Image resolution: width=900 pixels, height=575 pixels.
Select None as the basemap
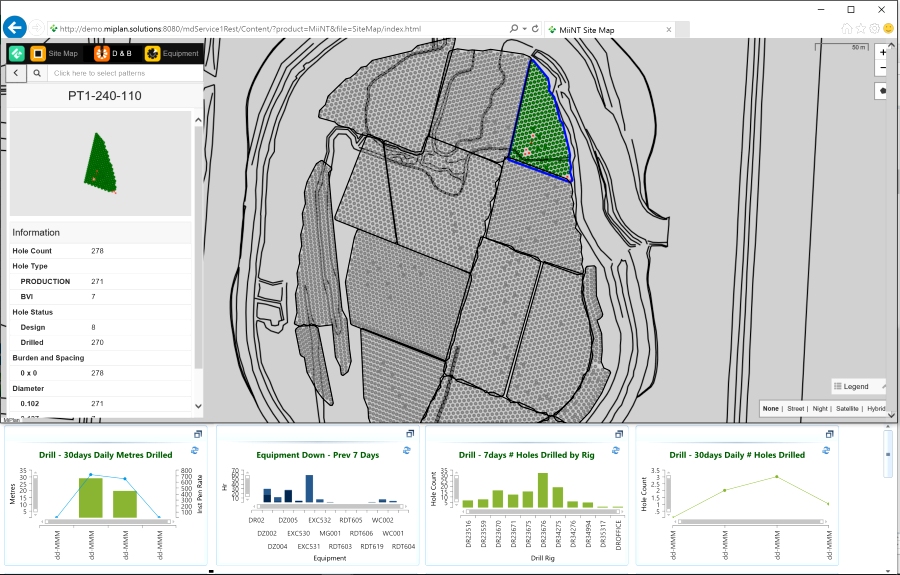[x=771, y=408]
